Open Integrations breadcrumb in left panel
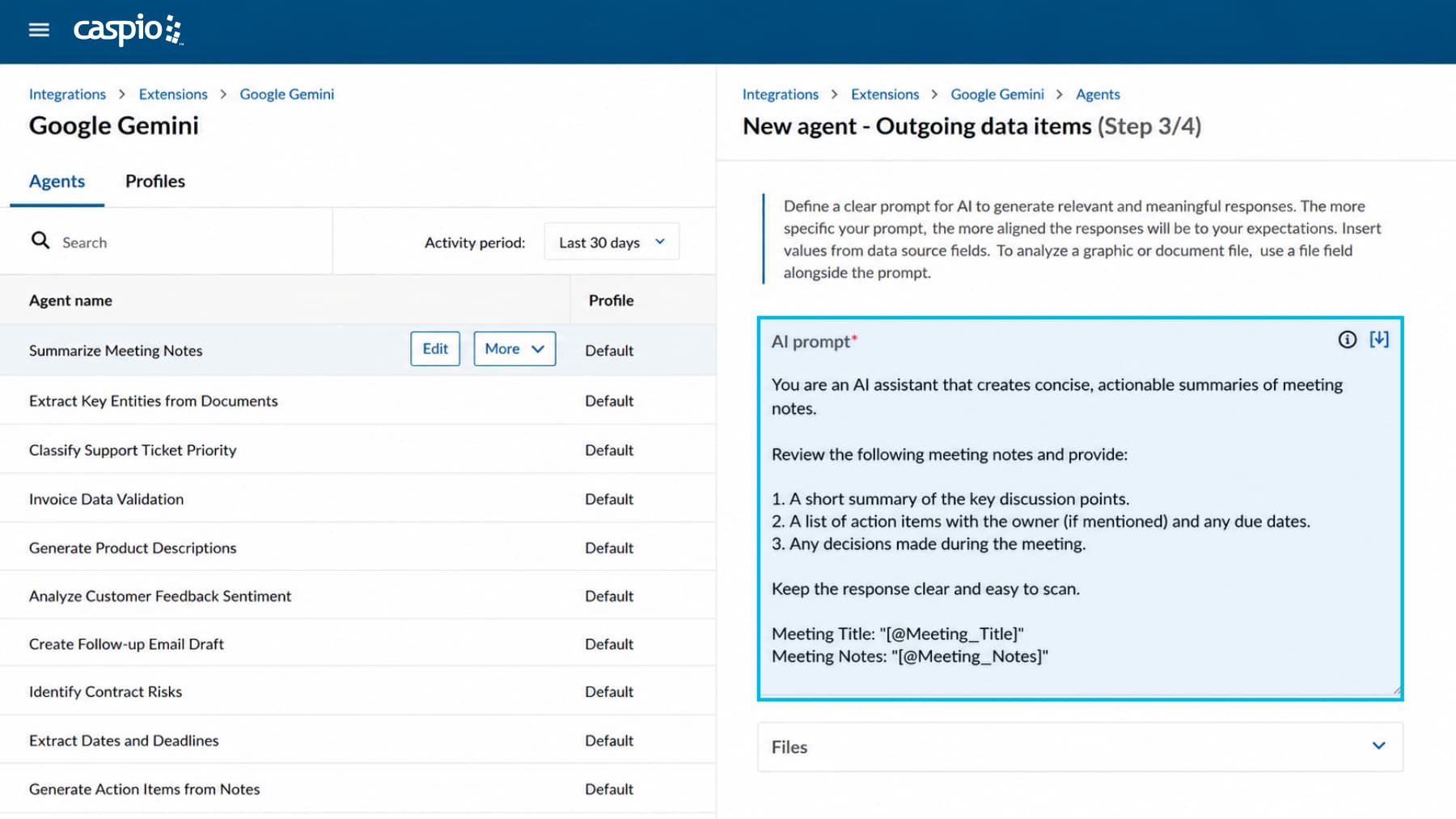1456x819 pixels. pos(67,94)
